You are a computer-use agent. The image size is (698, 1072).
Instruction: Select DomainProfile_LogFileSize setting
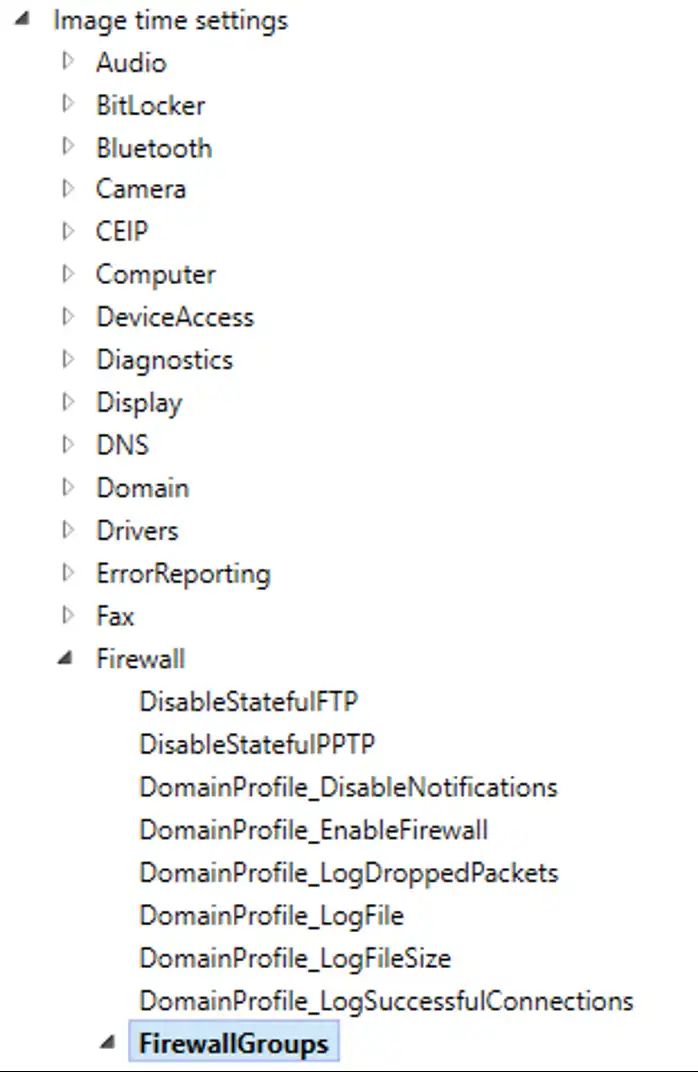tap(295, 959)
